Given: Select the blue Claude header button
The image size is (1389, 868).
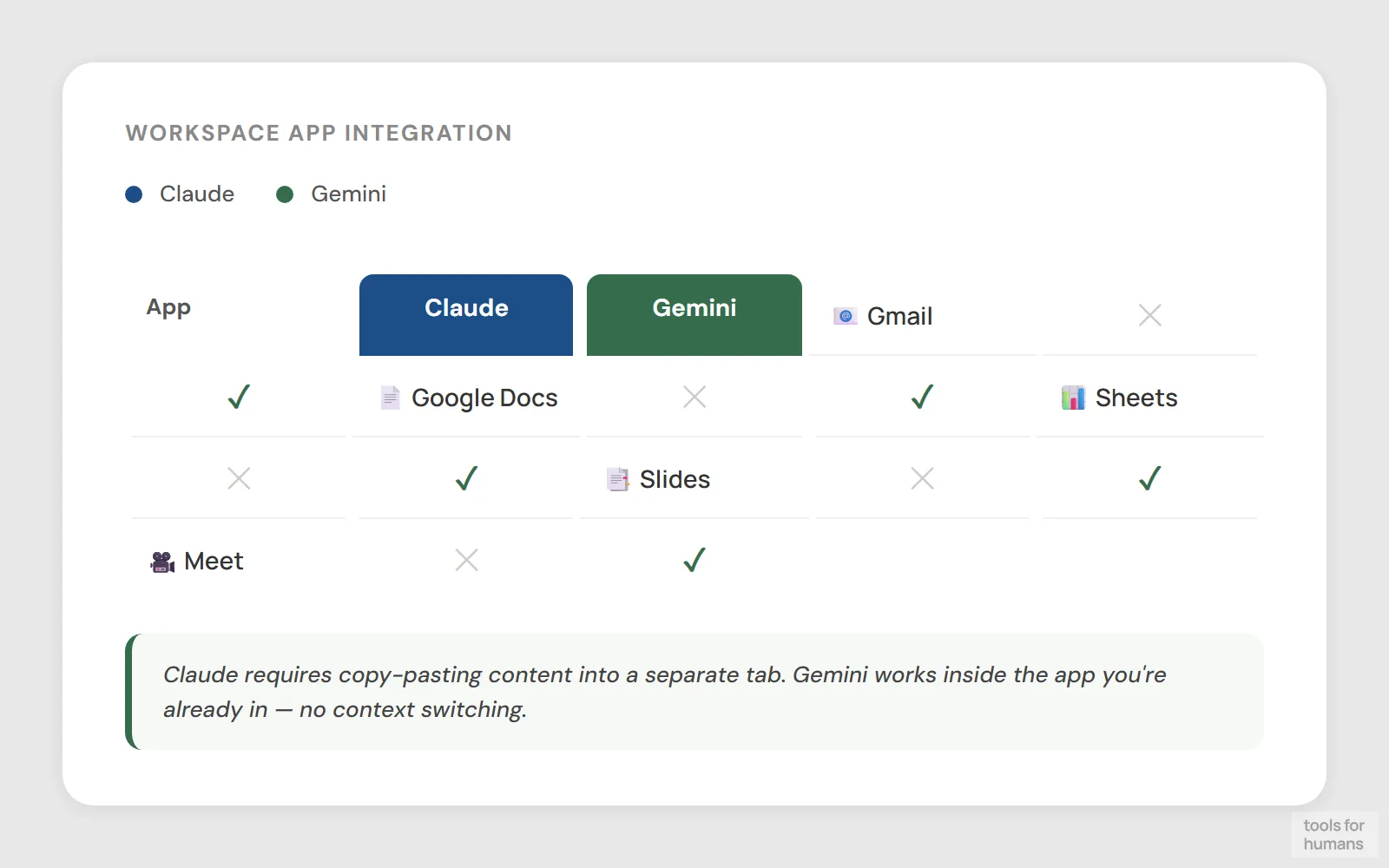Looking at the screenshot, I should coord(465,314).
